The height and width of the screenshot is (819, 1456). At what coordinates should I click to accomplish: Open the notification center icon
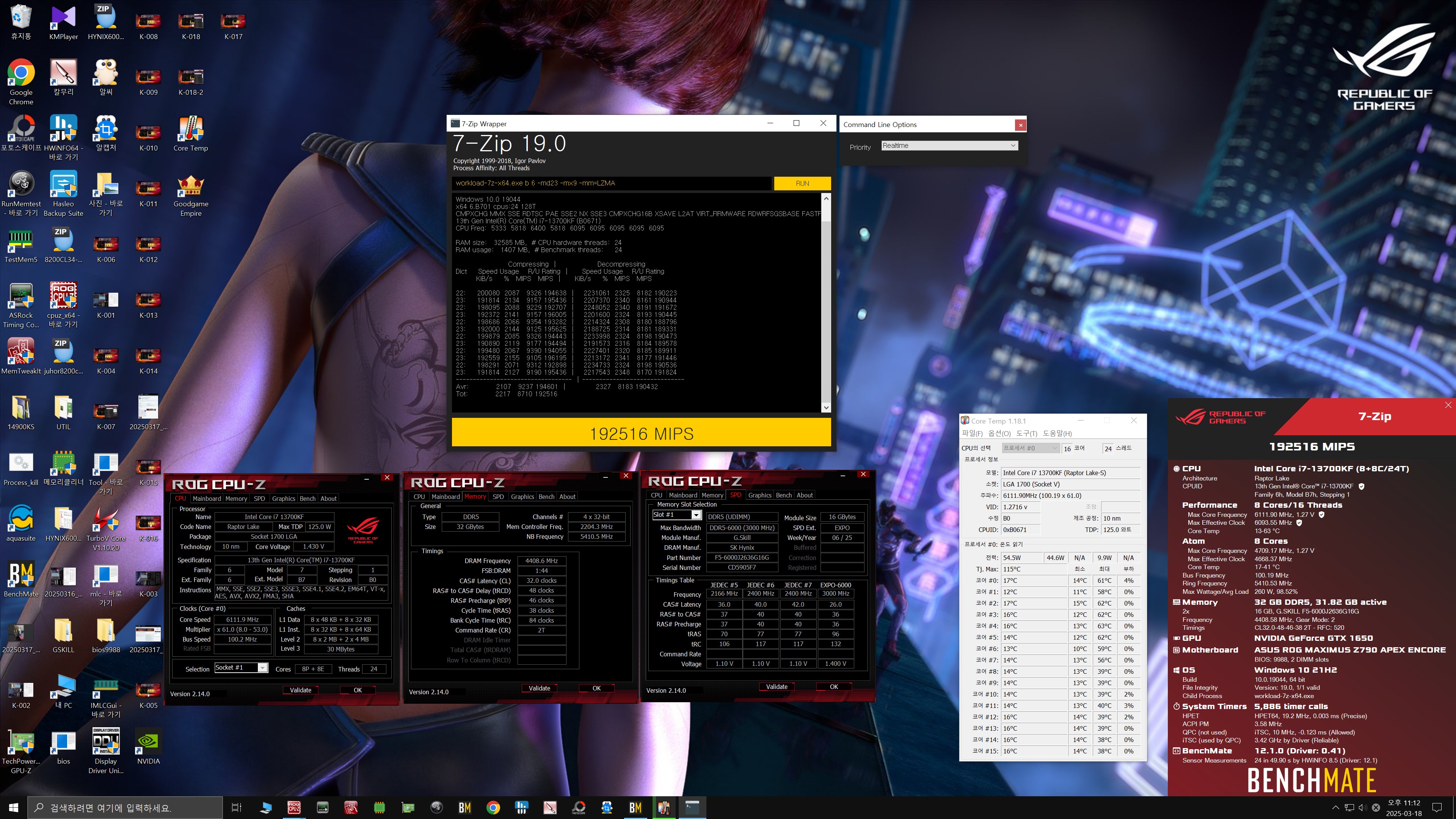pyautogui.click(x=1437, y=808)
